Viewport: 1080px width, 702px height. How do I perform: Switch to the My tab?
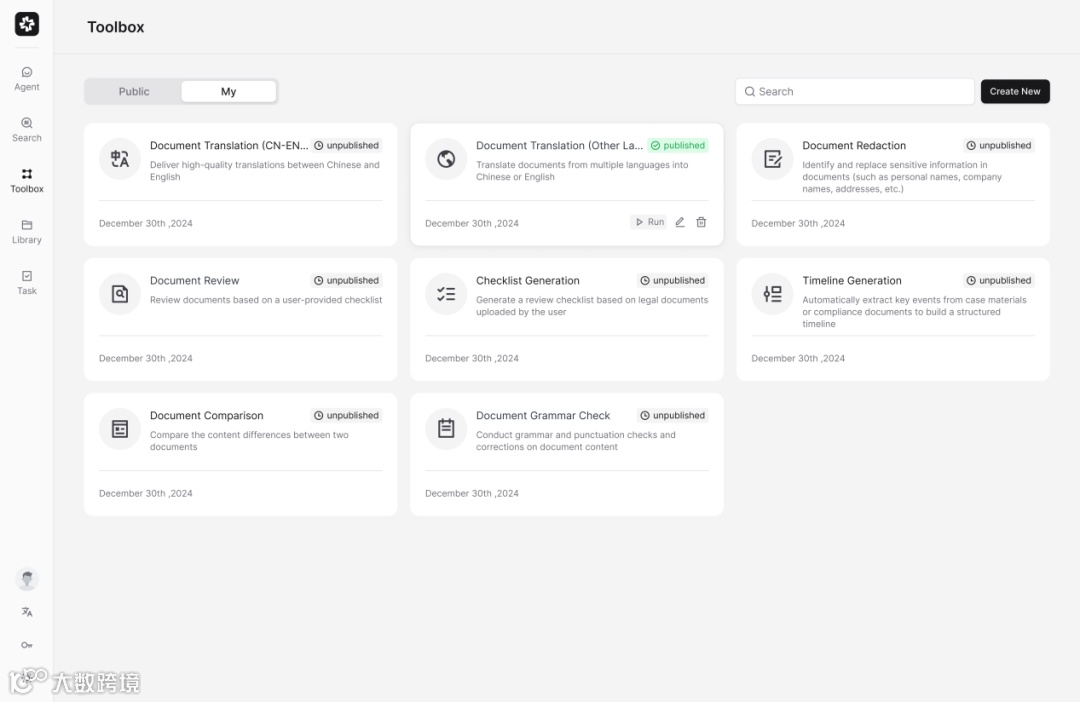pyautogui.click(x=229, y=92)
